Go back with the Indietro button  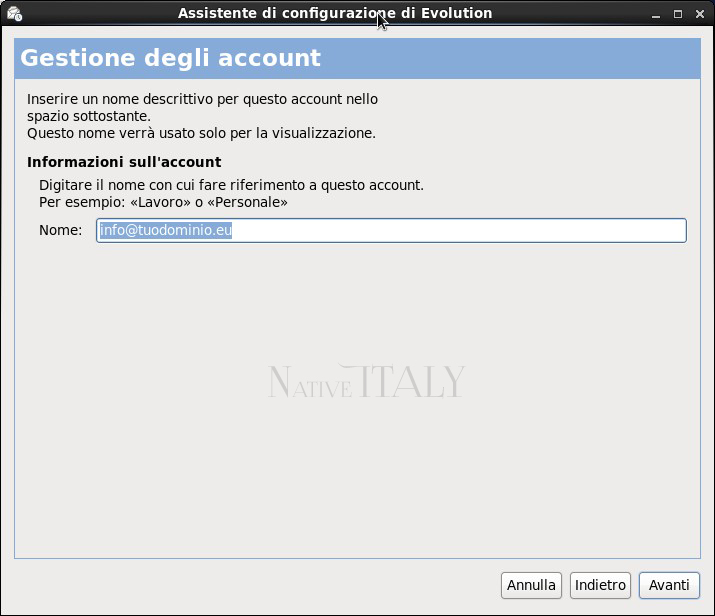click(600, 585)
